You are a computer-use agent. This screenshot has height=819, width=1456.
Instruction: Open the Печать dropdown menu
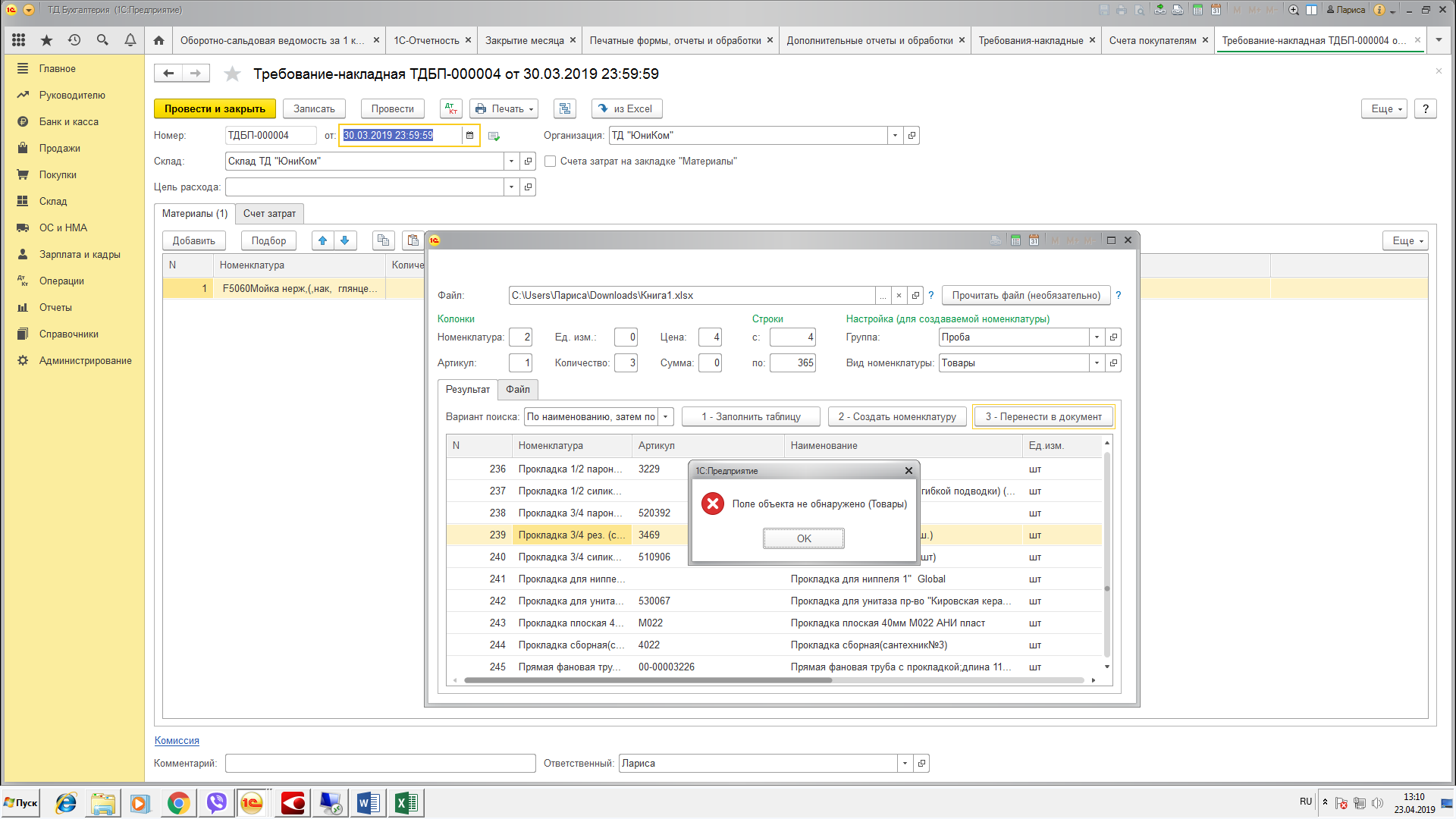point(504,109)
